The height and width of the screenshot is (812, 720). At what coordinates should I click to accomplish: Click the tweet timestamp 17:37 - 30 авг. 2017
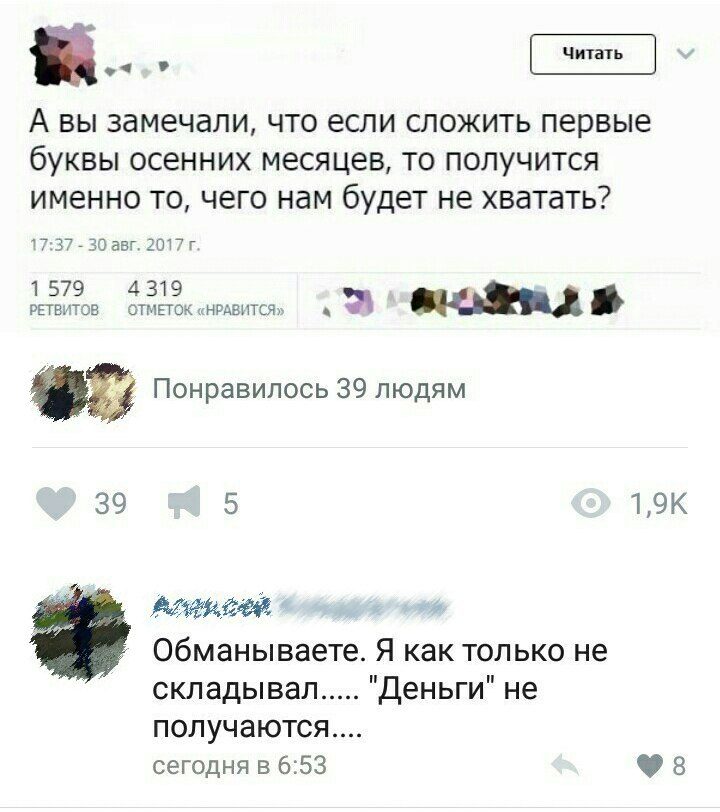click(x=115, y=244)
